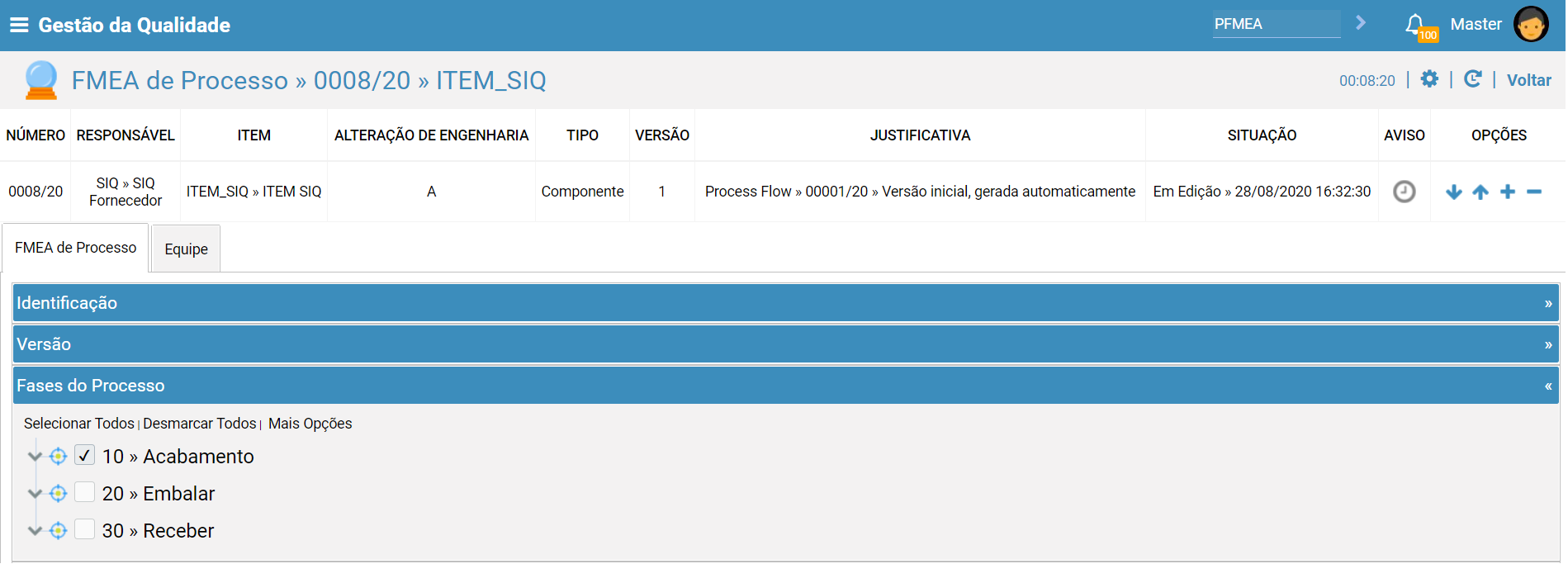This screenshot has height=564, width=1568.
Task: Click the minus option icon
Action: pos(1534,192)
